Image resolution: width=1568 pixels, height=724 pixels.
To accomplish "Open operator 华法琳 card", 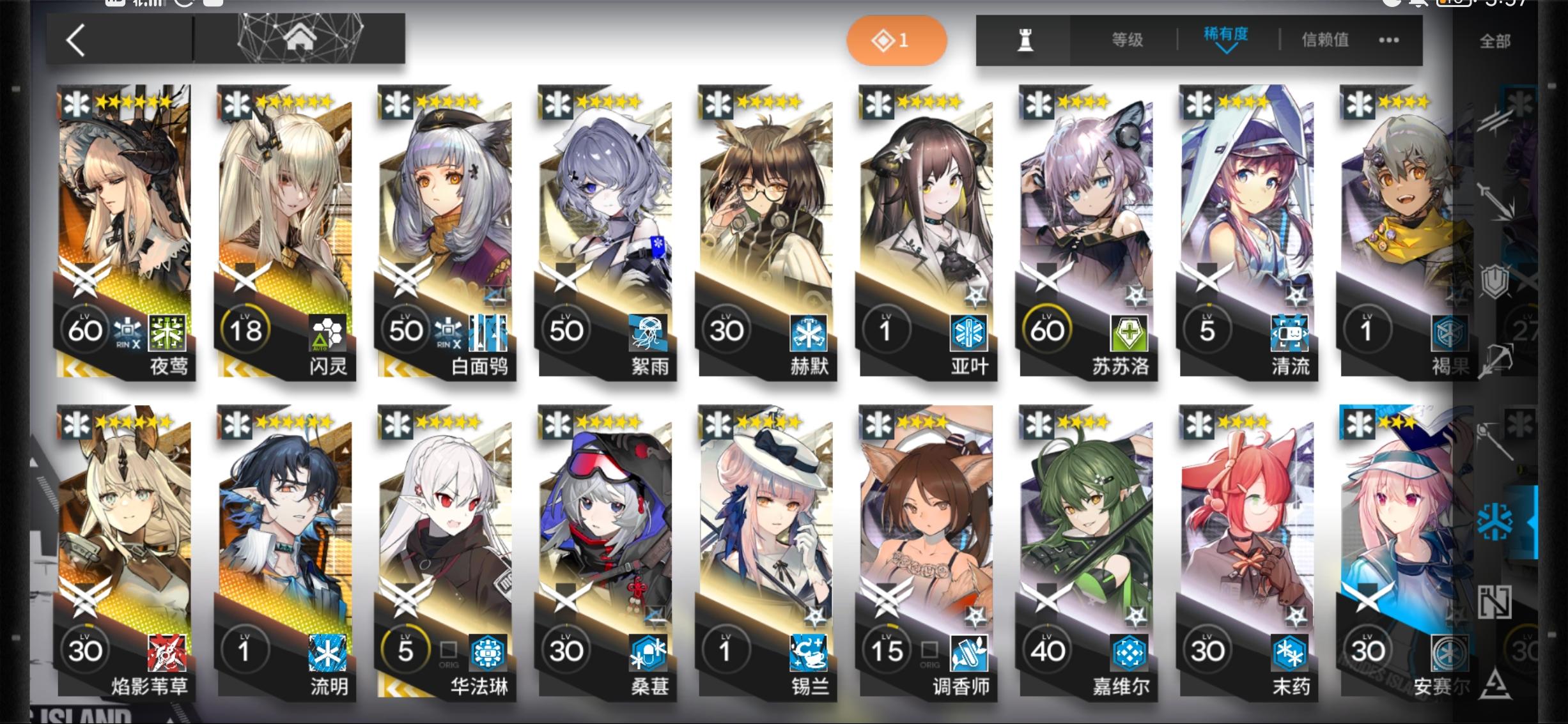I will pyautogui.click(x=444, y=553).
